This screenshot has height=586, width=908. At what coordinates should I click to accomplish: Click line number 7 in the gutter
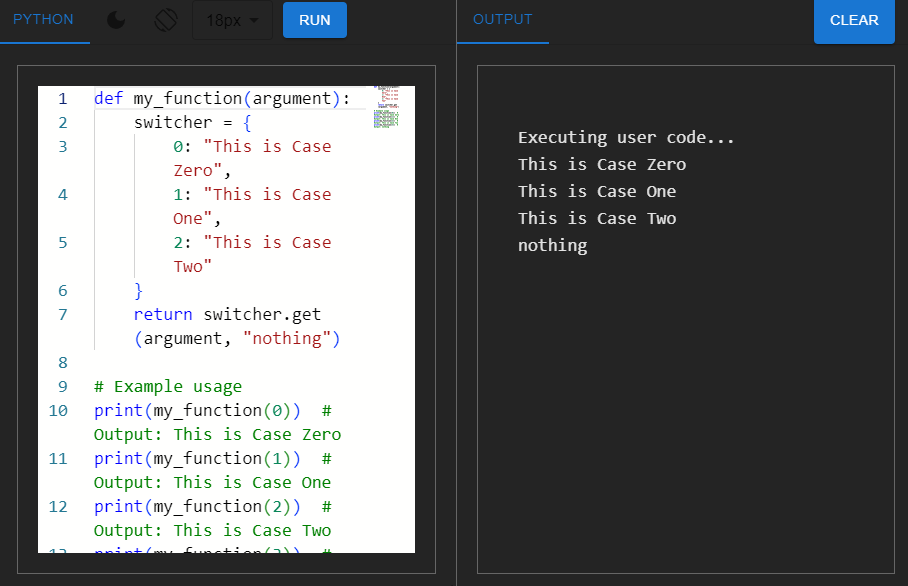[x=62, y=314]
